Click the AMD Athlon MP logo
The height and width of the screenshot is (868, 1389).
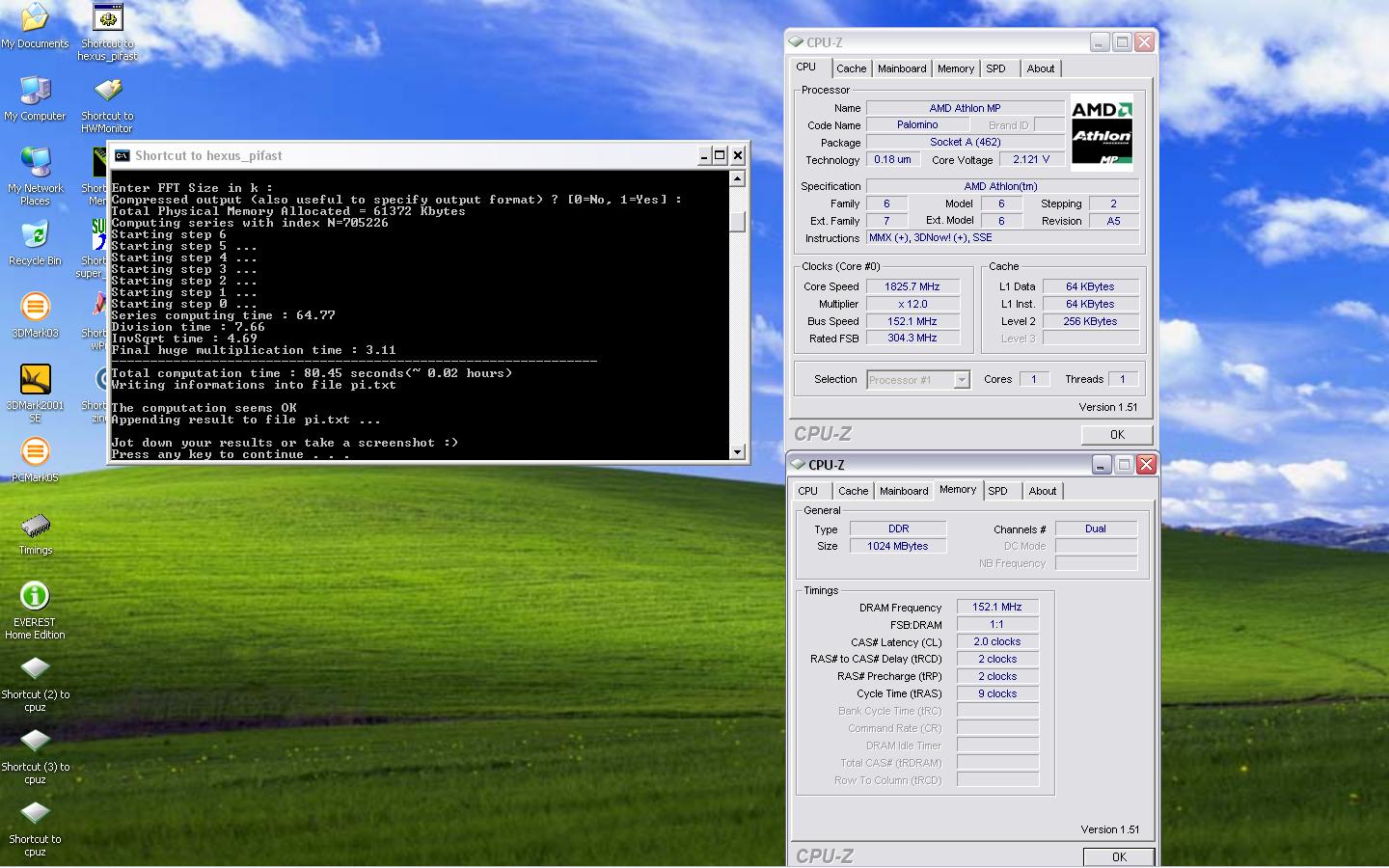(x=1102, y=133)
